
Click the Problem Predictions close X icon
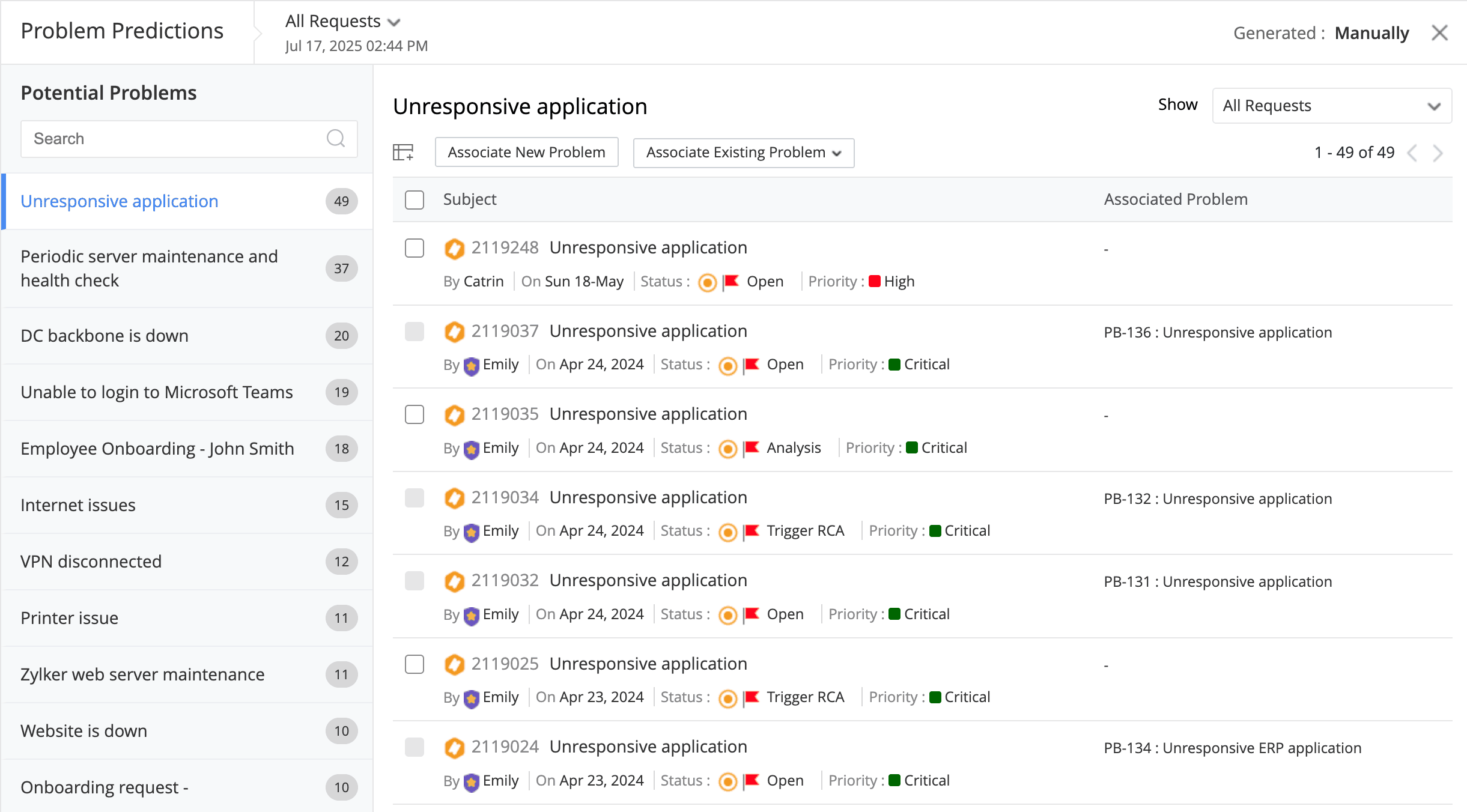coord(1441,33)
